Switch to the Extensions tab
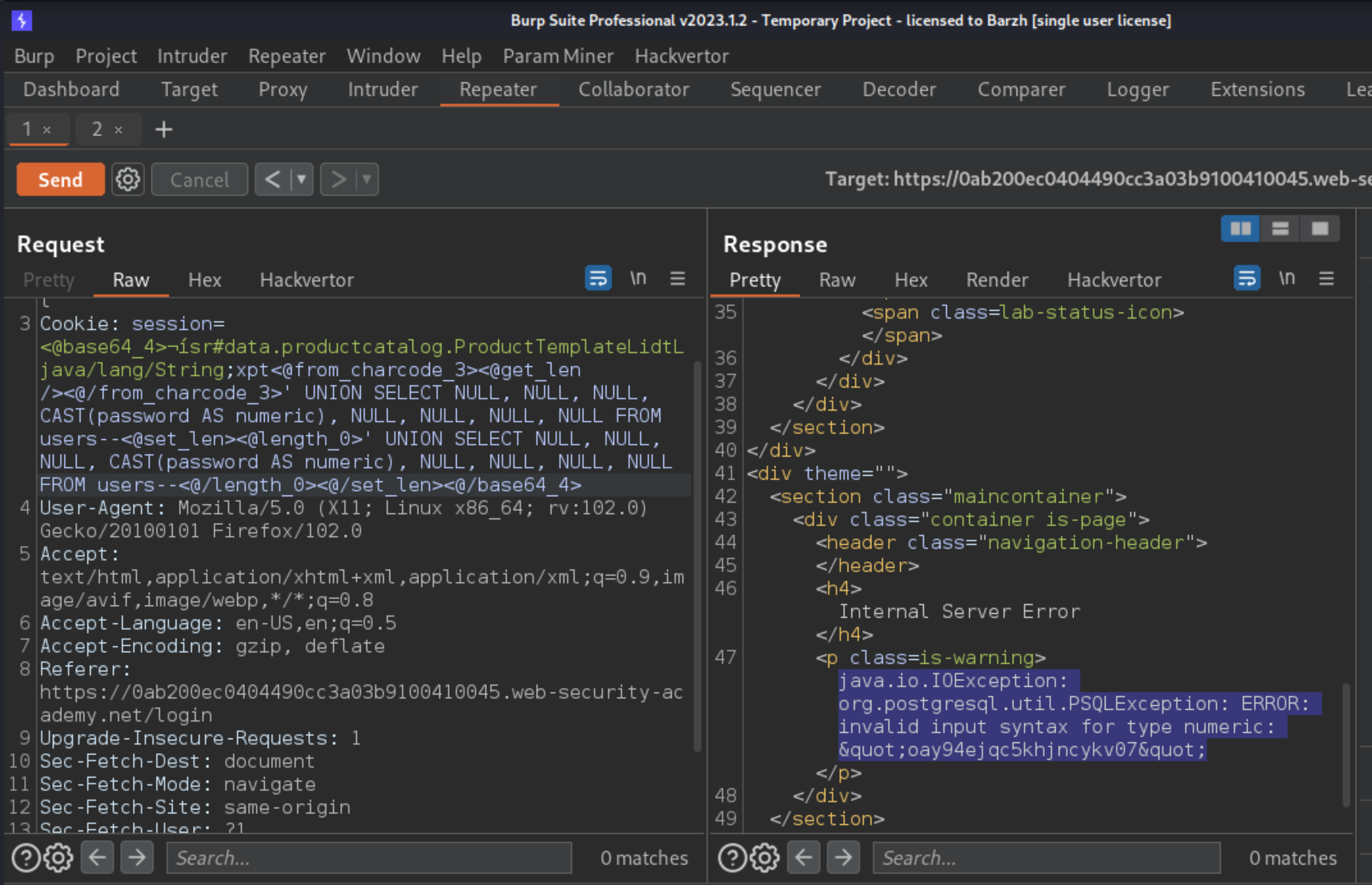The height and width of the screenshot is (885, 1372). (1258, 90)
